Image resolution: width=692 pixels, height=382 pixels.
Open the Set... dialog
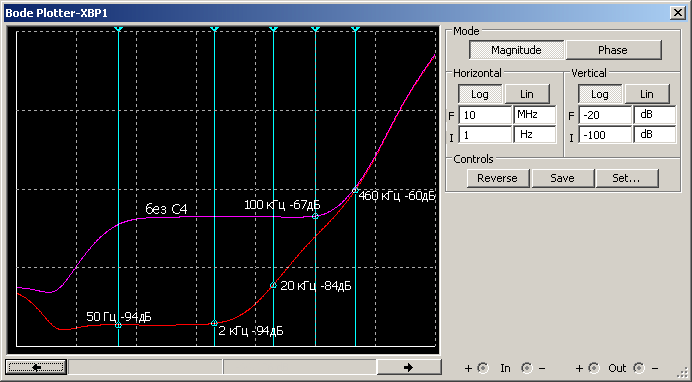[627, 178]
